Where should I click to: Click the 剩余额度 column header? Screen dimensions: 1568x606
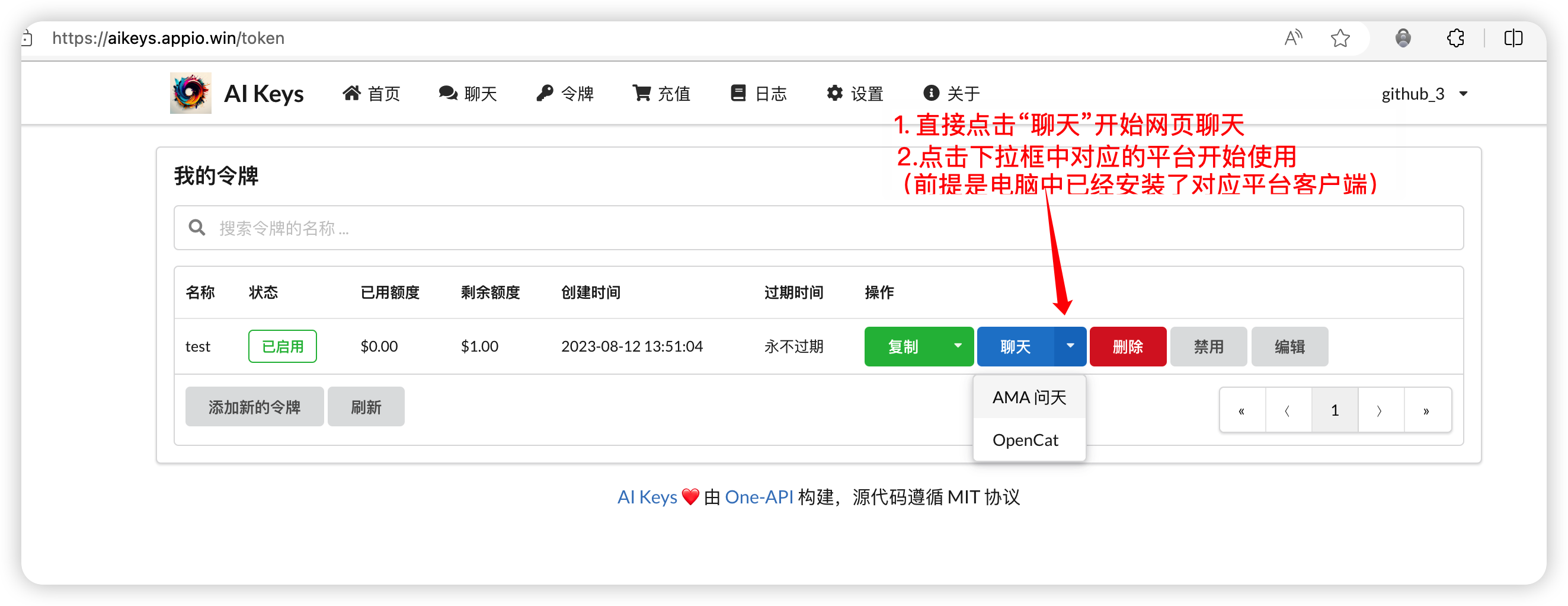point(490,293)
